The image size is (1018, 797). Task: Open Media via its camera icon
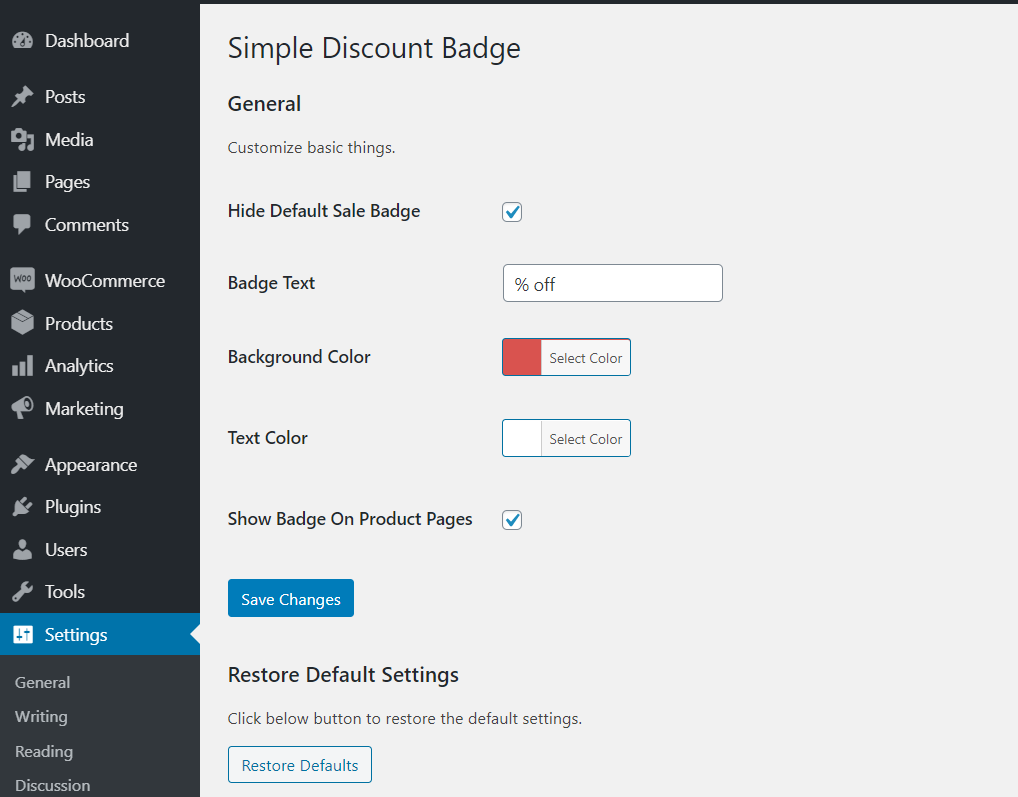click(22, 140)
